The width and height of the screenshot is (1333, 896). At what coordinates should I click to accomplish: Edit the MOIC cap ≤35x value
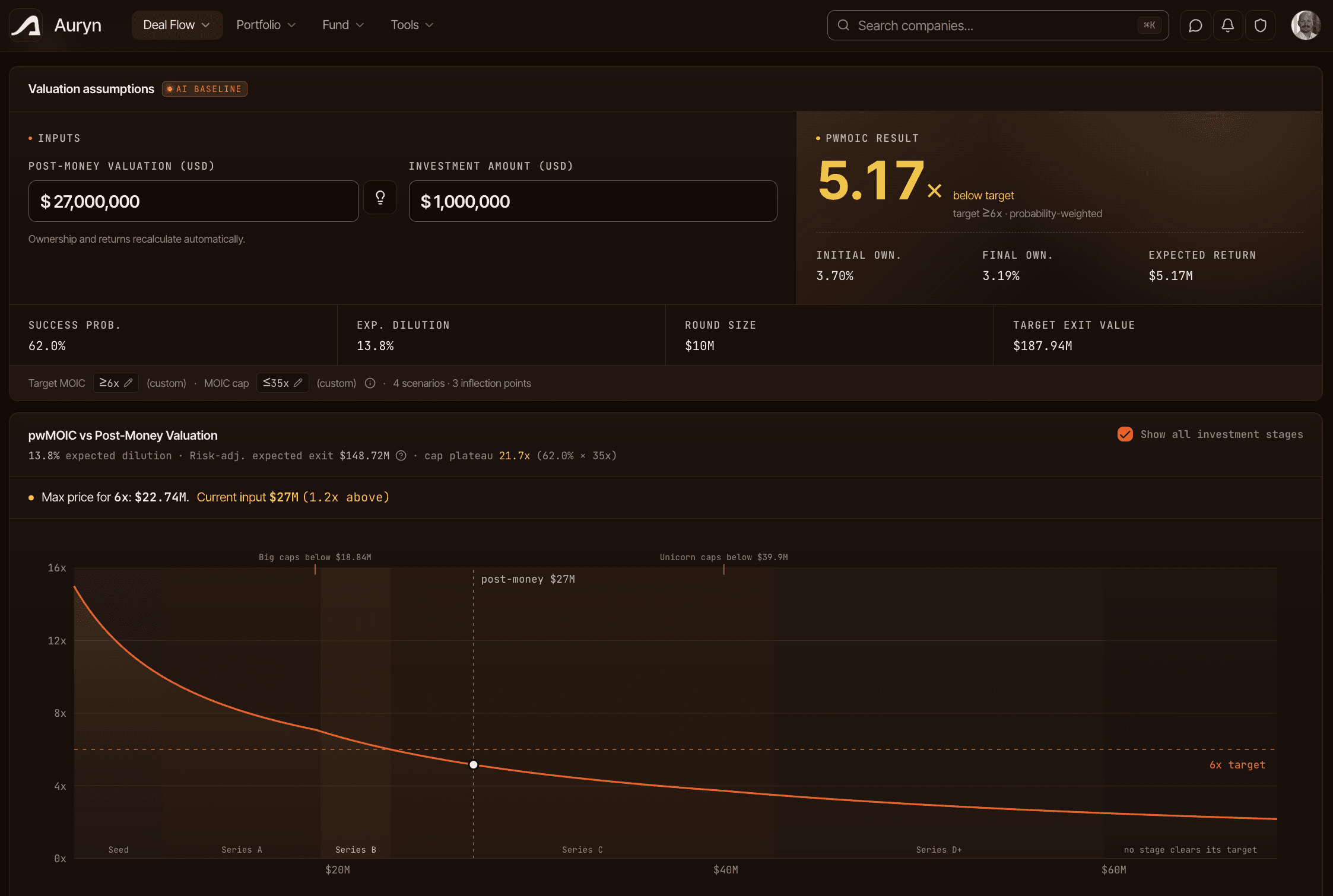[283, 383]
